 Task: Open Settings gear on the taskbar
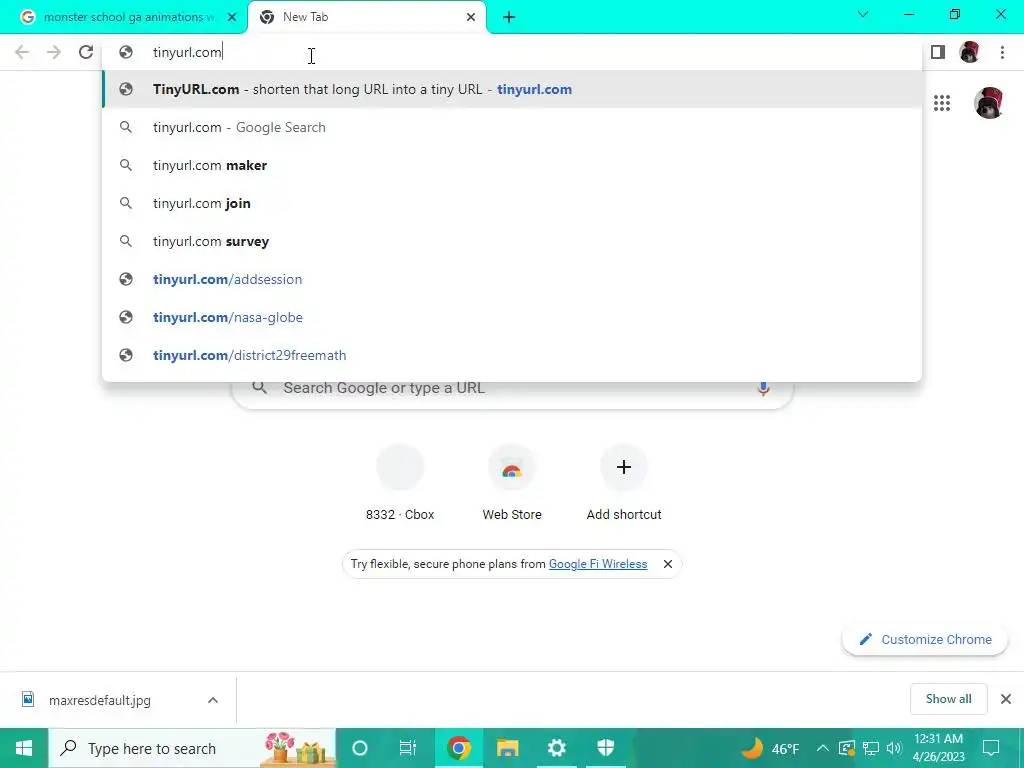click(556, 748)
